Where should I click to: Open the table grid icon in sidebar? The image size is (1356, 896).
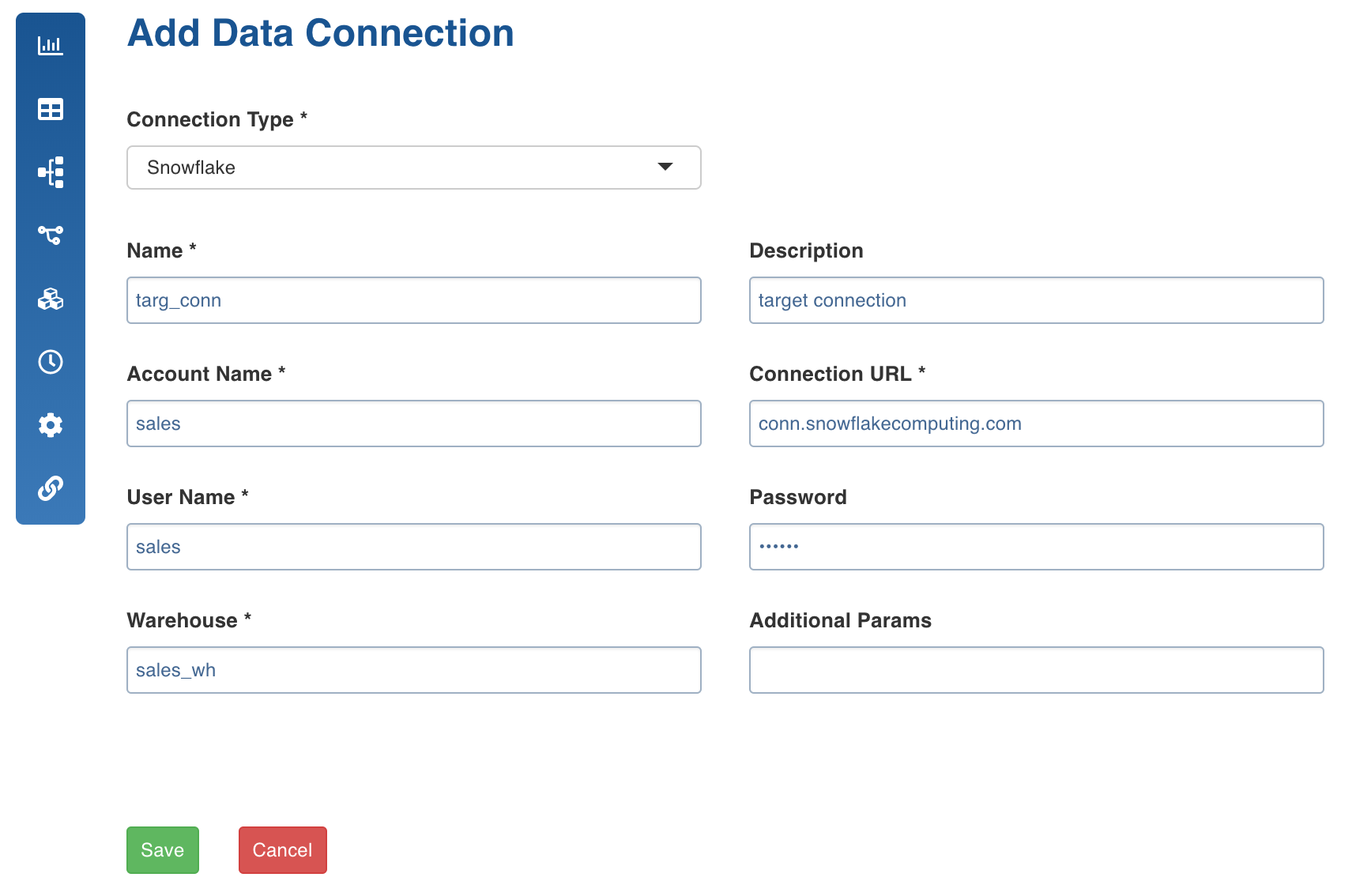pos(51,109)
